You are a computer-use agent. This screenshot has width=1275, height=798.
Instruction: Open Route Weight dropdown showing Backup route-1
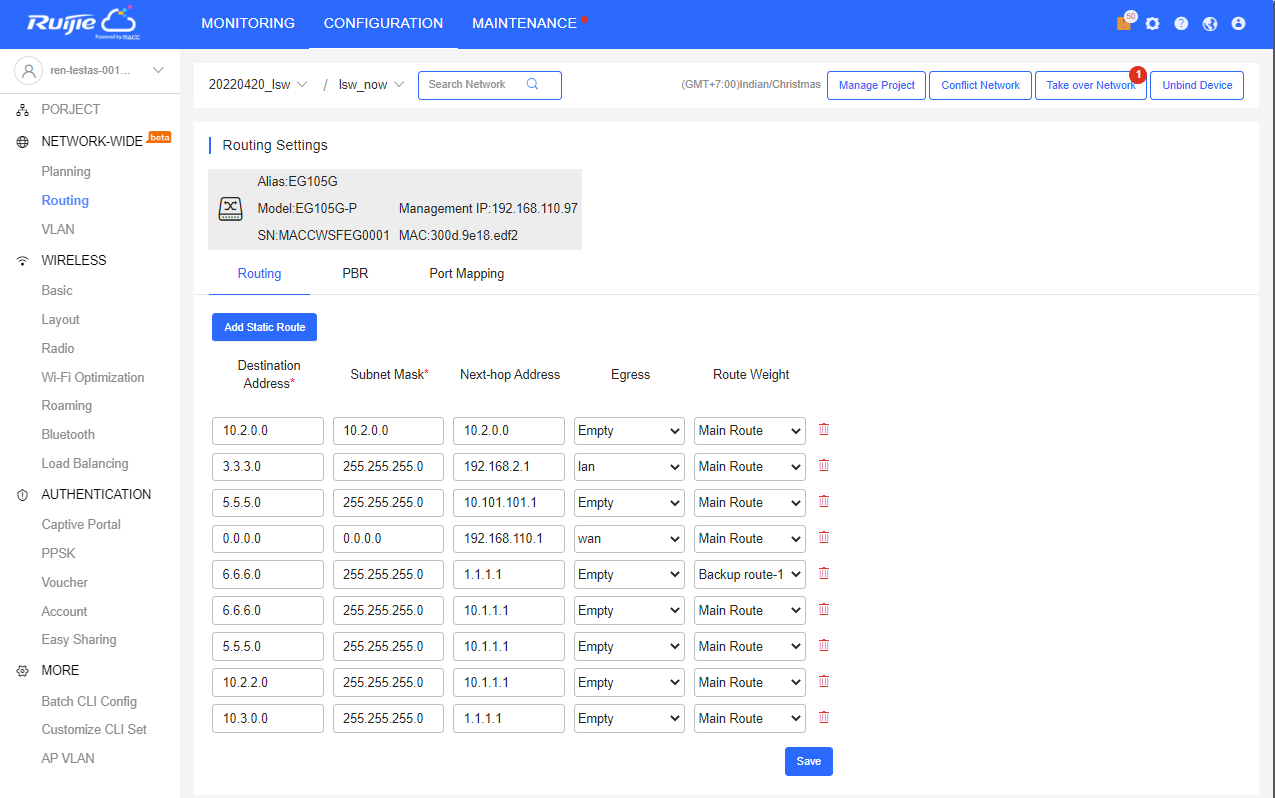tap(750, 575)
